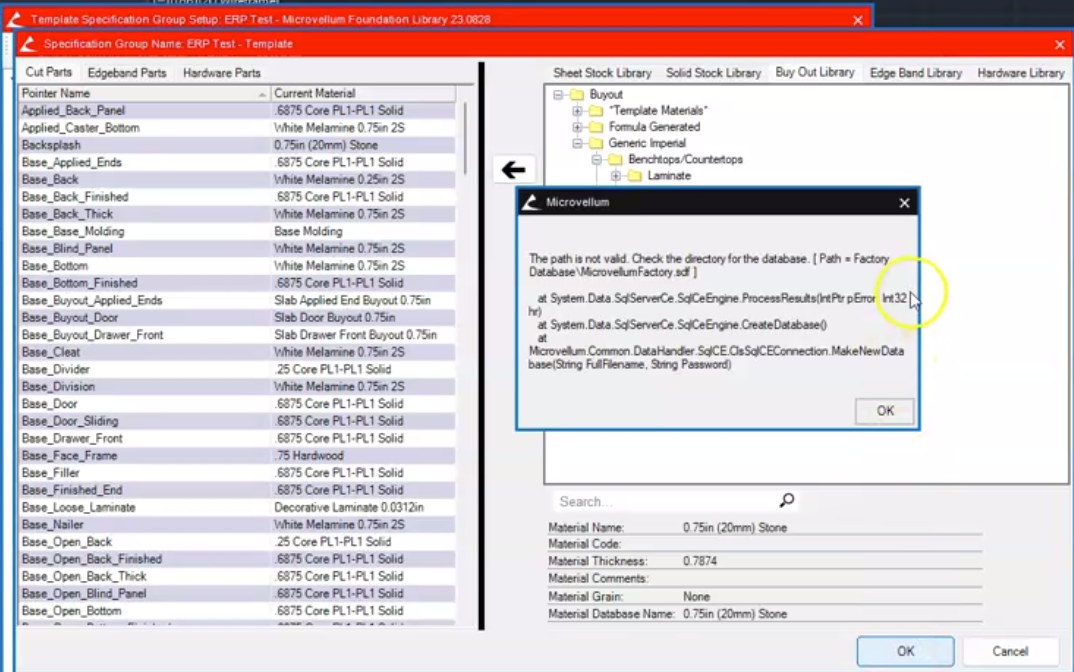The height and width of the screenshot is (672, 1074).
Task: Click the left arrow assign-material button
Action: pos(514,170)
